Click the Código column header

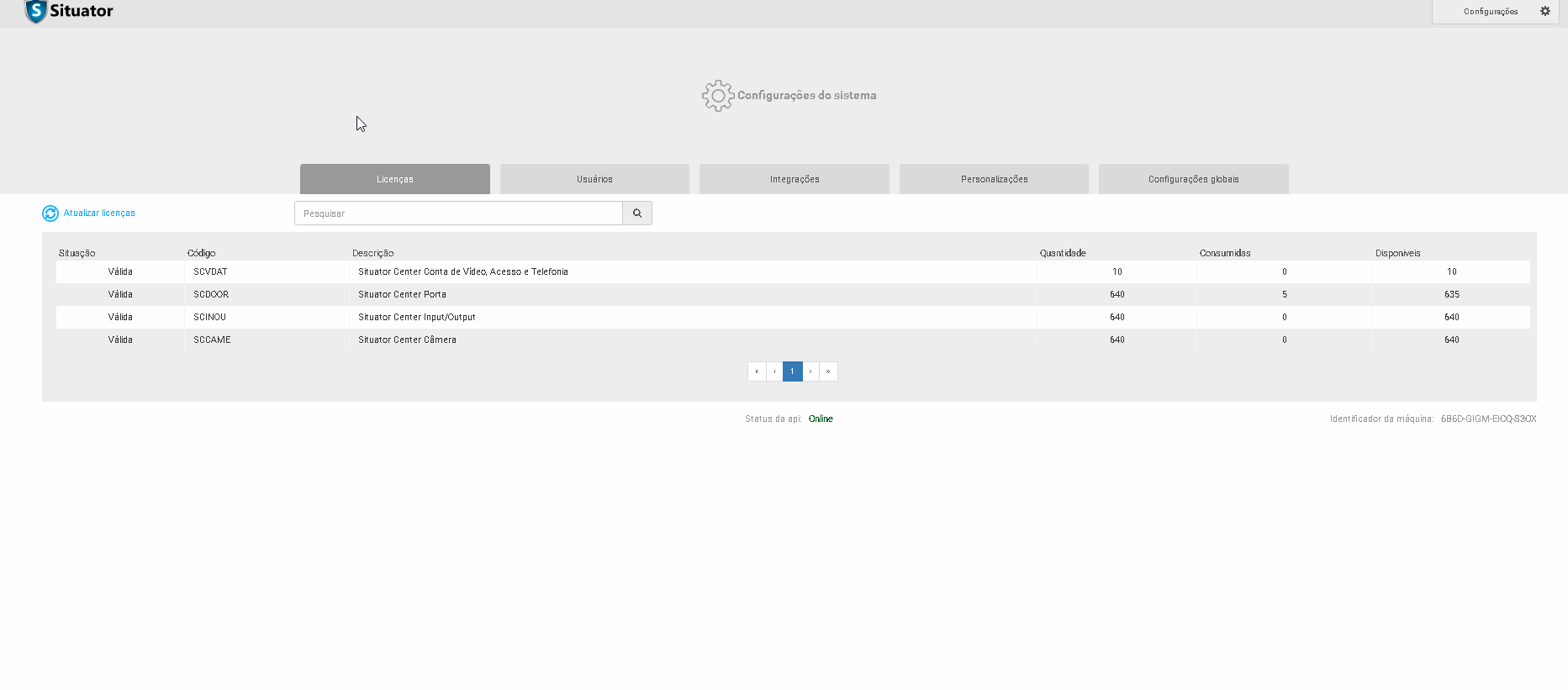[x=202, y=253]
